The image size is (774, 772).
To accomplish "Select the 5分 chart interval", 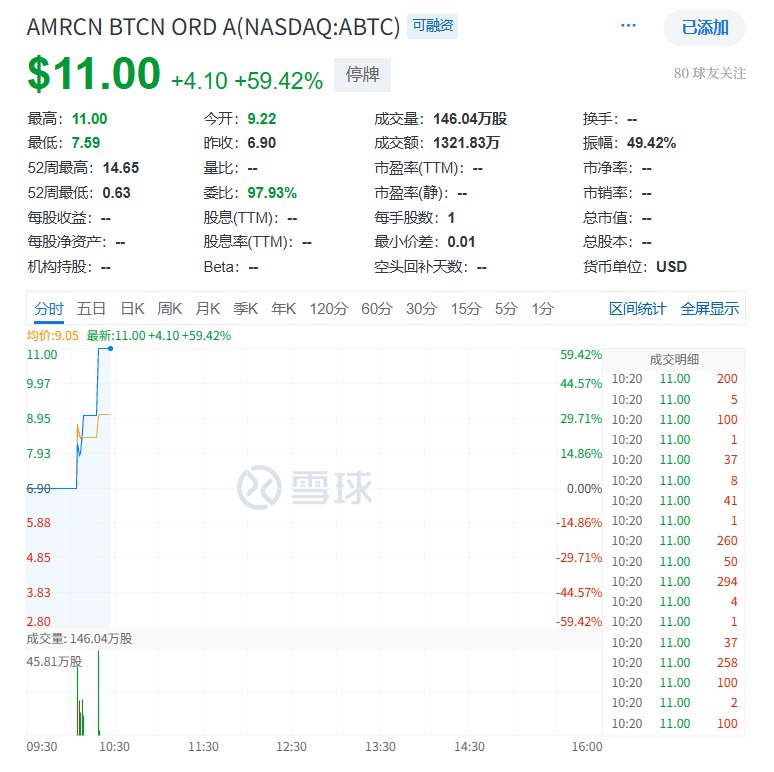I will pyautogui.click(x=506, y=309).
